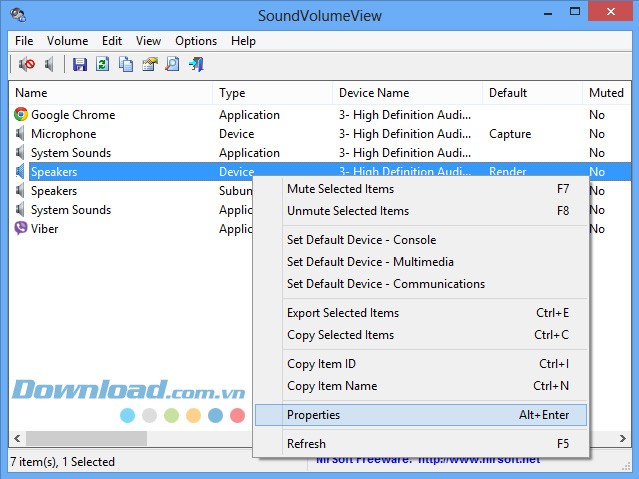Open the Options menu

pyautogui.click(x=196, y=41)
